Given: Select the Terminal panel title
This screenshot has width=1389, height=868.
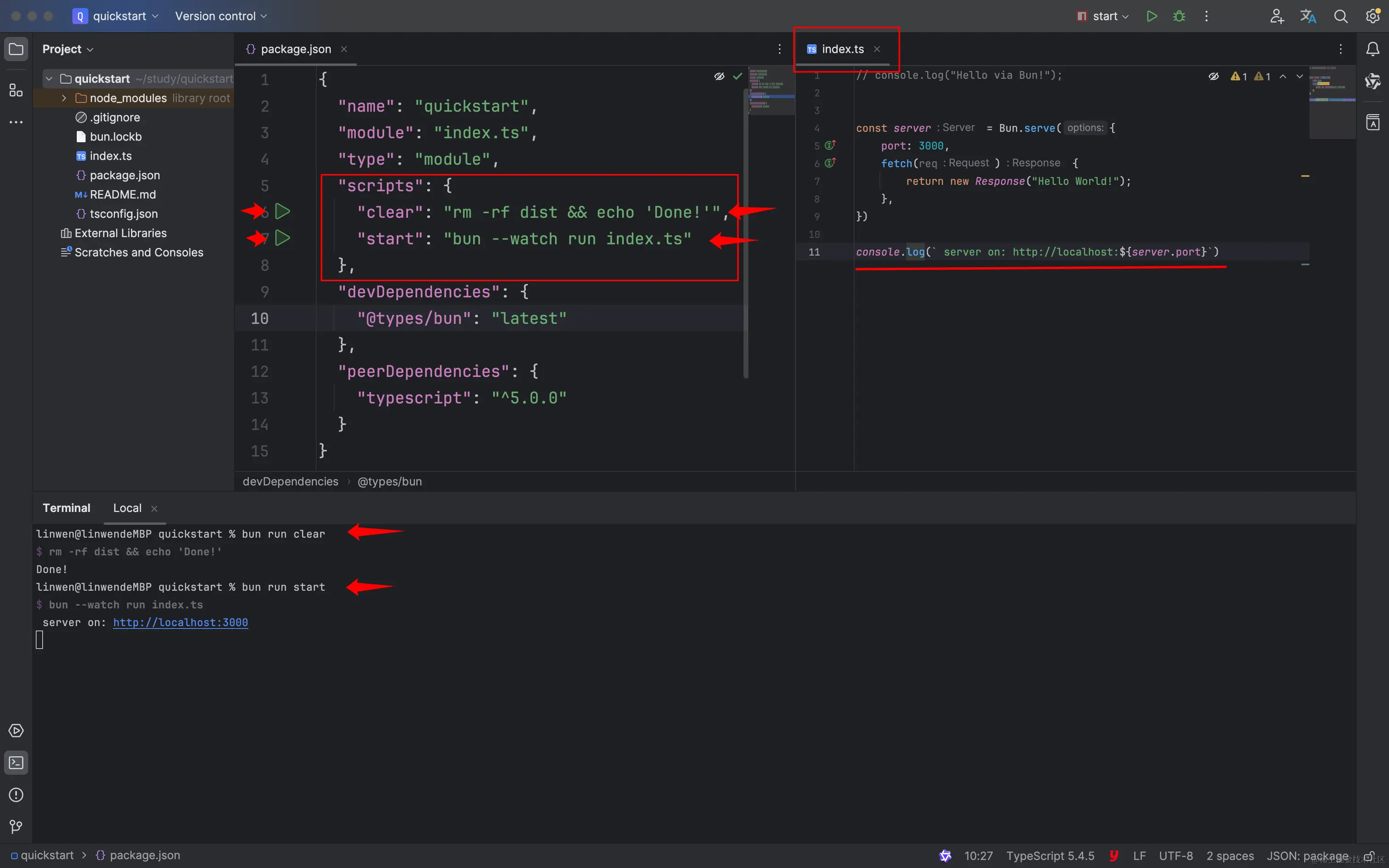Looking at the screenshot, I should click(x=66, y=508).
